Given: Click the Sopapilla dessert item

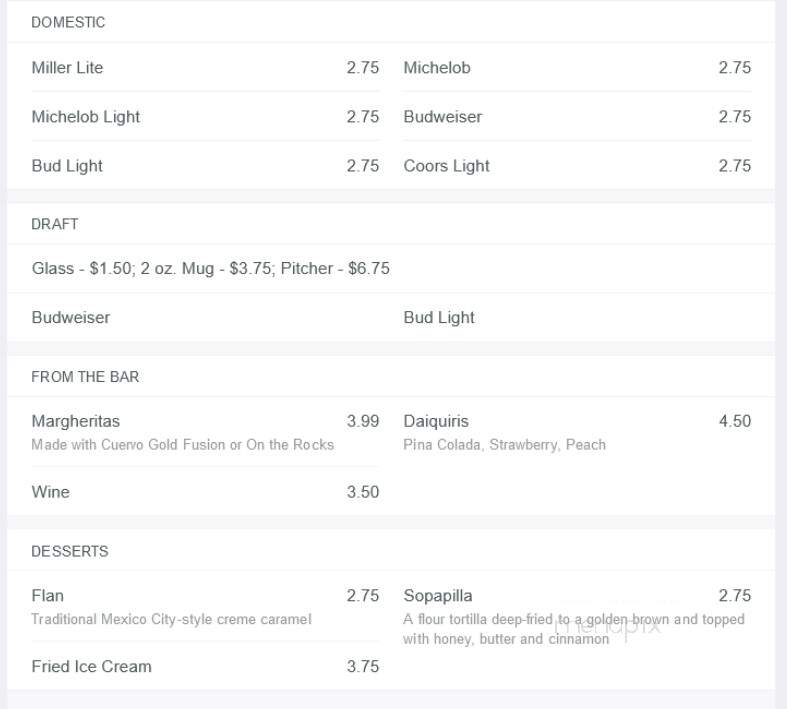Looking at the screenshot, I should (x=577, y=616).
